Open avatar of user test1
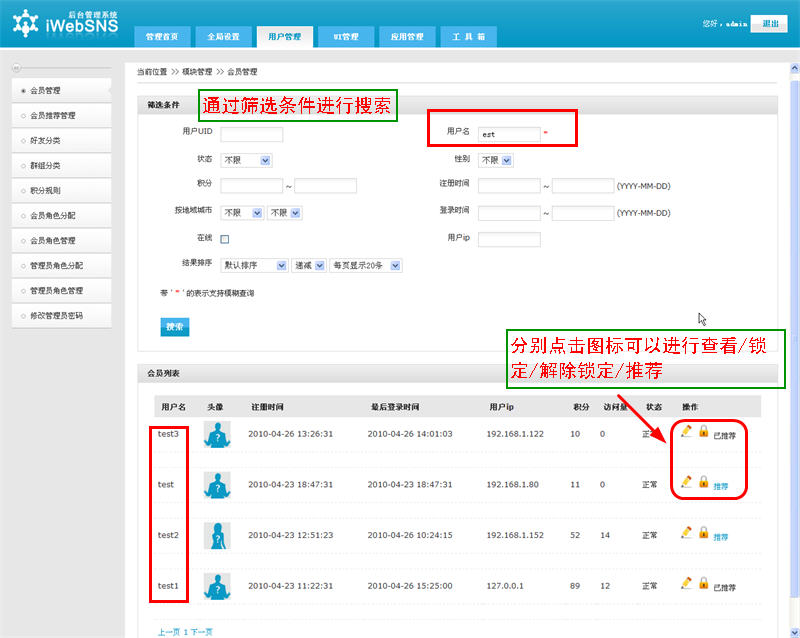Screen dimensions: 800x638 pos(217,586)
